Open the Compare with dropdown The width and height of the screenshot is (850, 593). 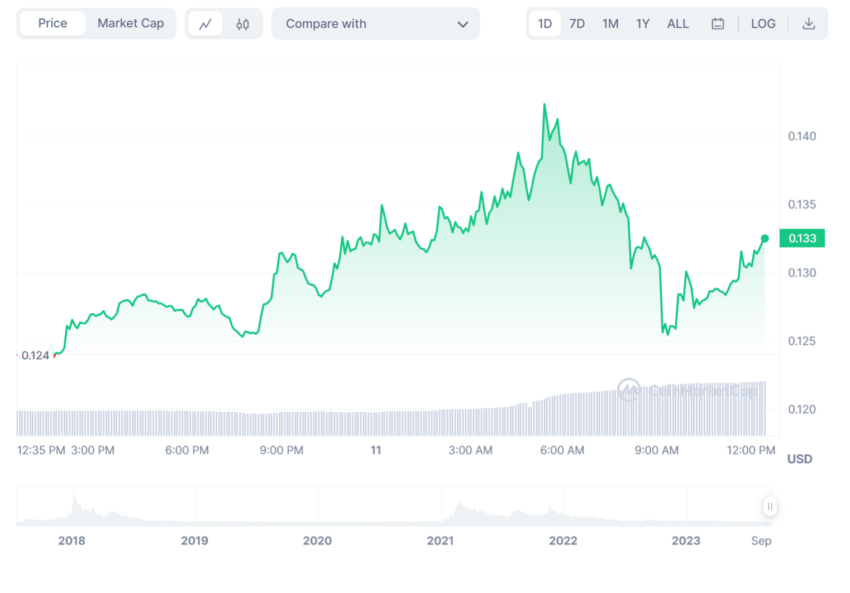(x=375, y=24)
